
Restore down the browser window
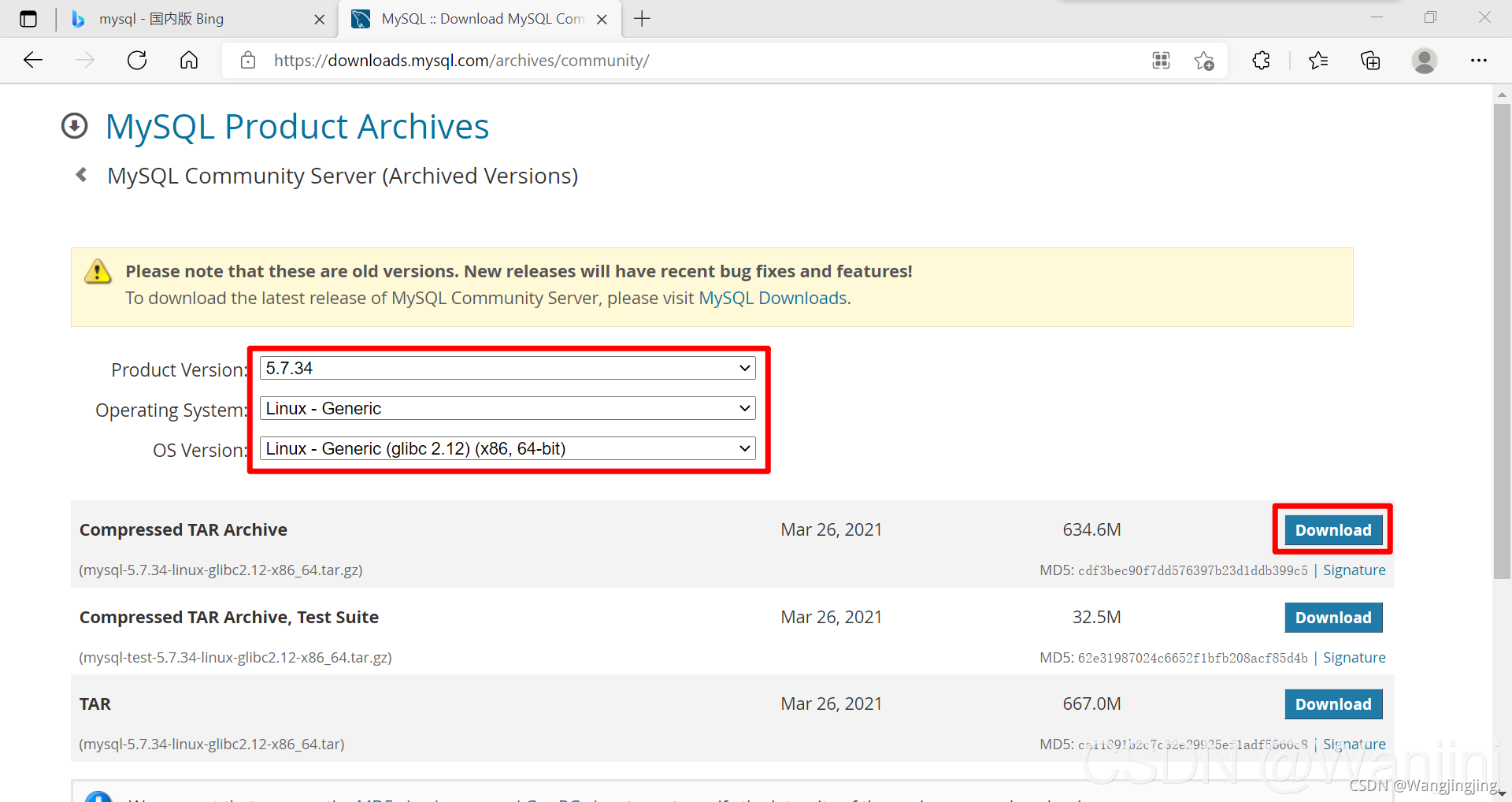click(x=1430, y=17)
